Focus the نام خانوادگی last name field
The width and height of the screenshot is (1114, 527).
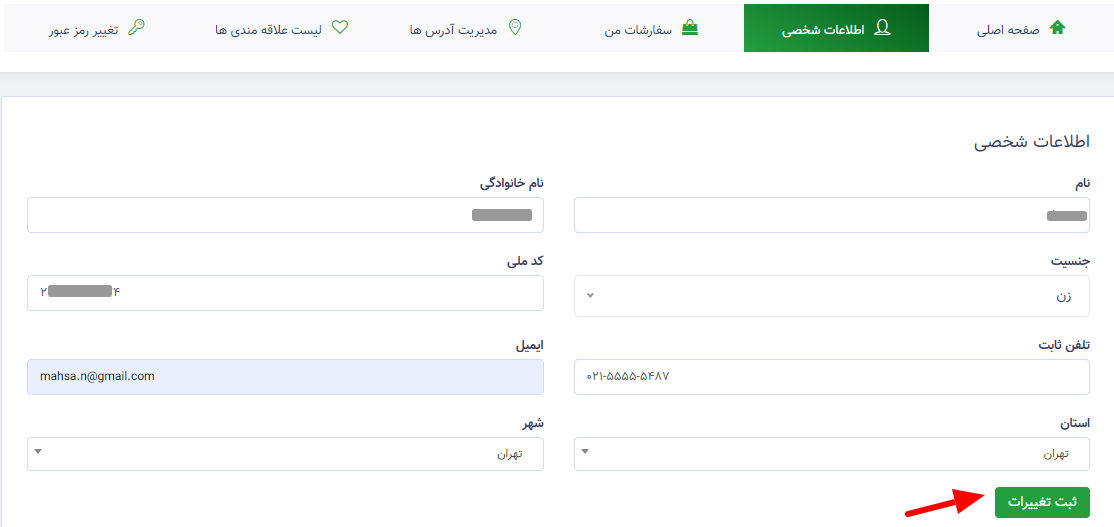coord(286,214)
